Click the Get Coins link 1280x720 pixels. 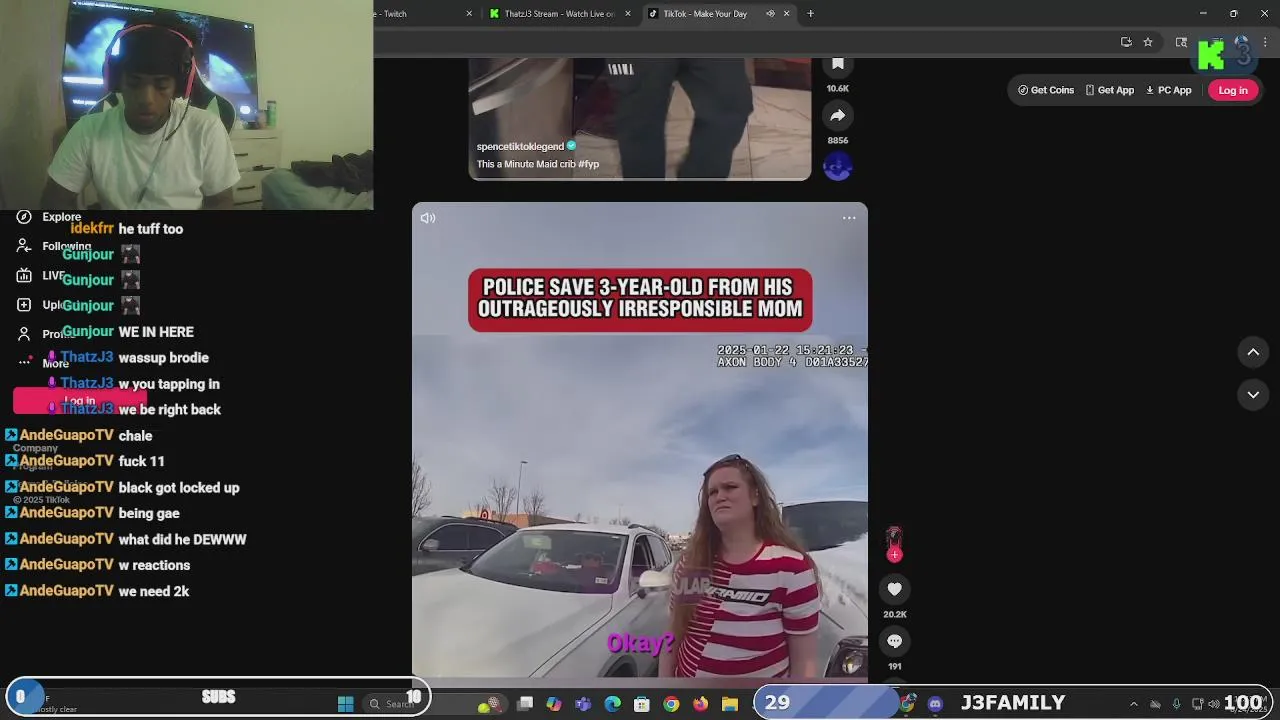1046,90
